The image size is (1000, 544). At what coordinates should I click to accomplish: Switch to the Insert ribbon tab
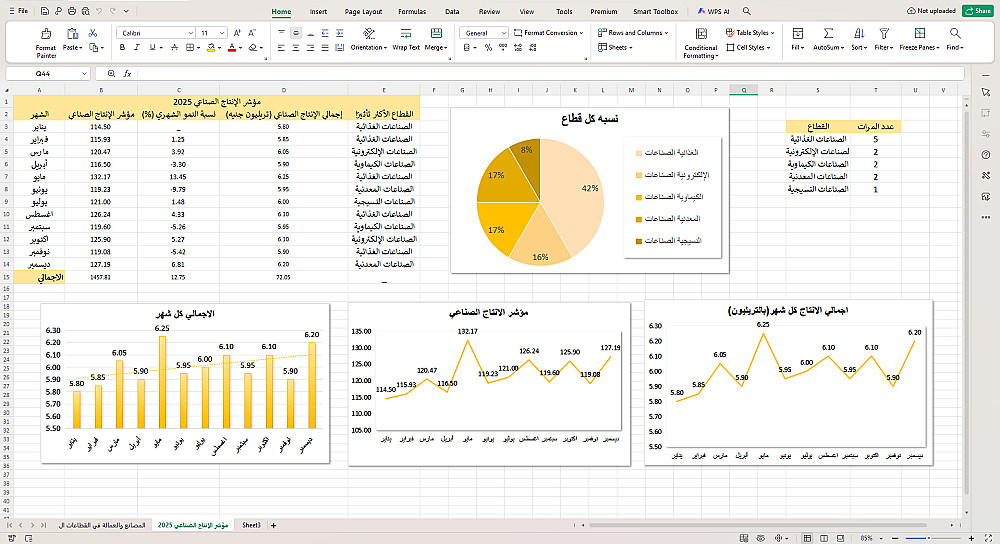pos(318,12)
